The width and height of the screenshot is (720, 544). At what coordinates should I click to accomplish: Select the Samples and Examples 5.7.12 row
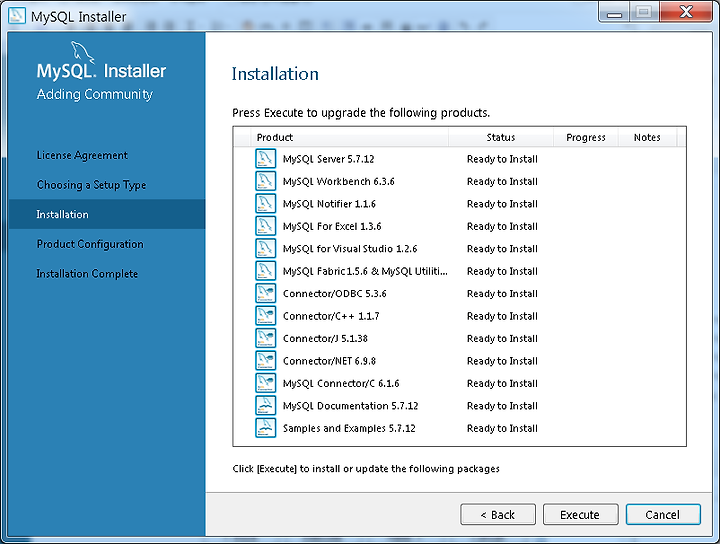[x=459, y=428]
